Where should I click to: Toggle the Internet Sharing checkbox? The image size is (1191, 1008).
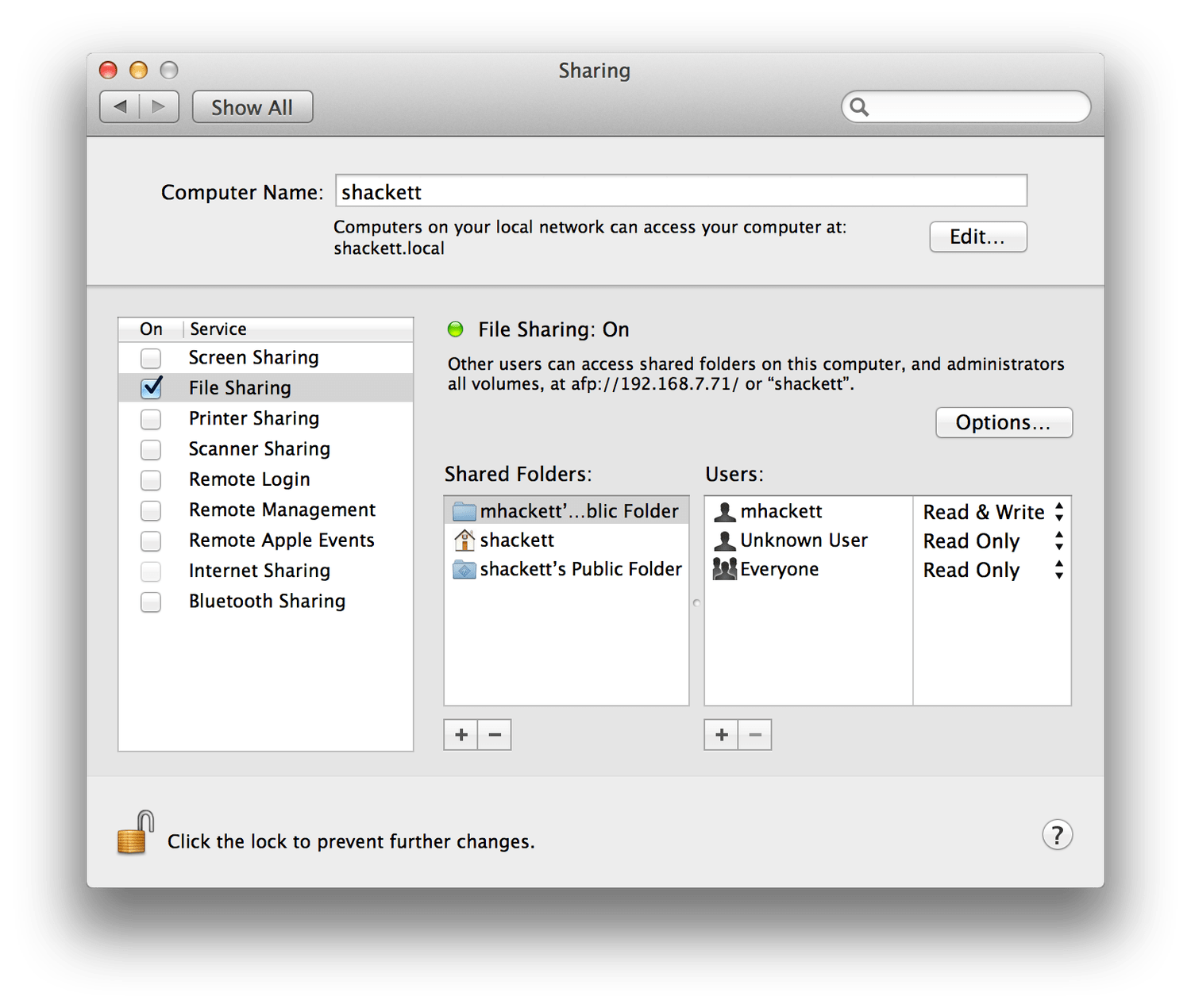click(x=151, y=571)
